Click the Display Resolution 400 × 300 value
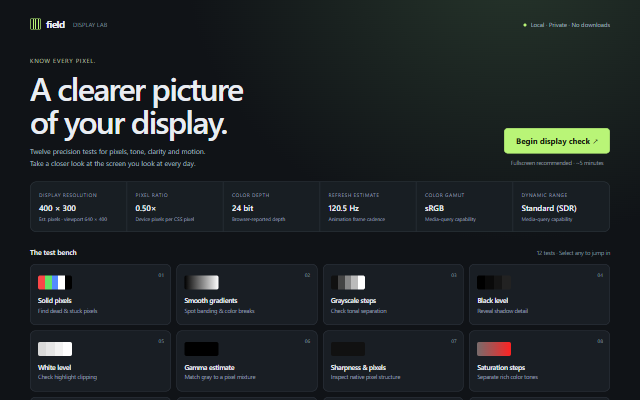 point(58,208)
